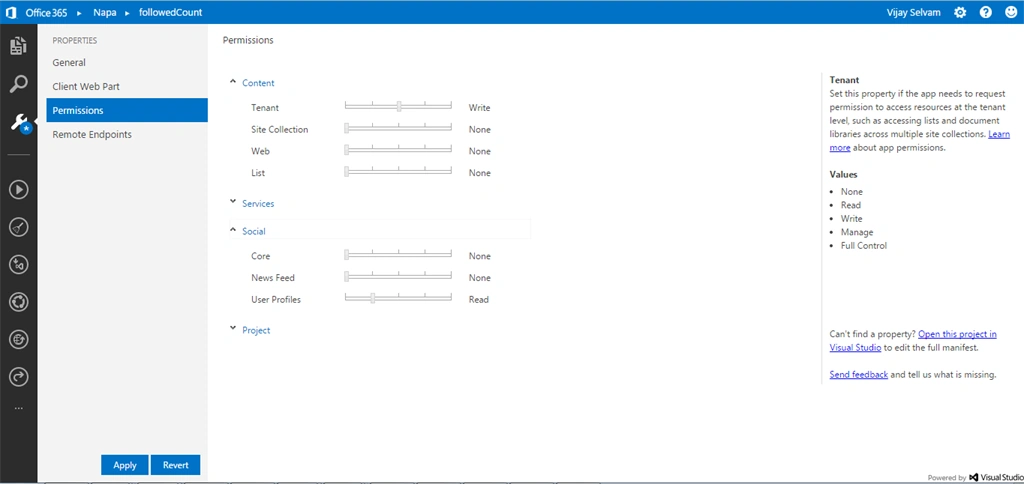The height and width of the screenshot is (484, 1024).
Task: Click the Run project play icon
Action: coord(19,189)
